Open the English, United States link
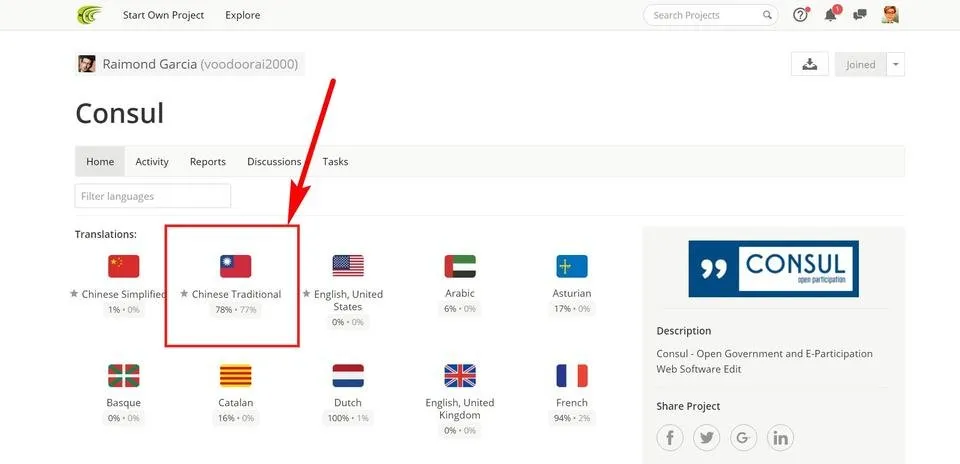 click(x=348, y=300)
